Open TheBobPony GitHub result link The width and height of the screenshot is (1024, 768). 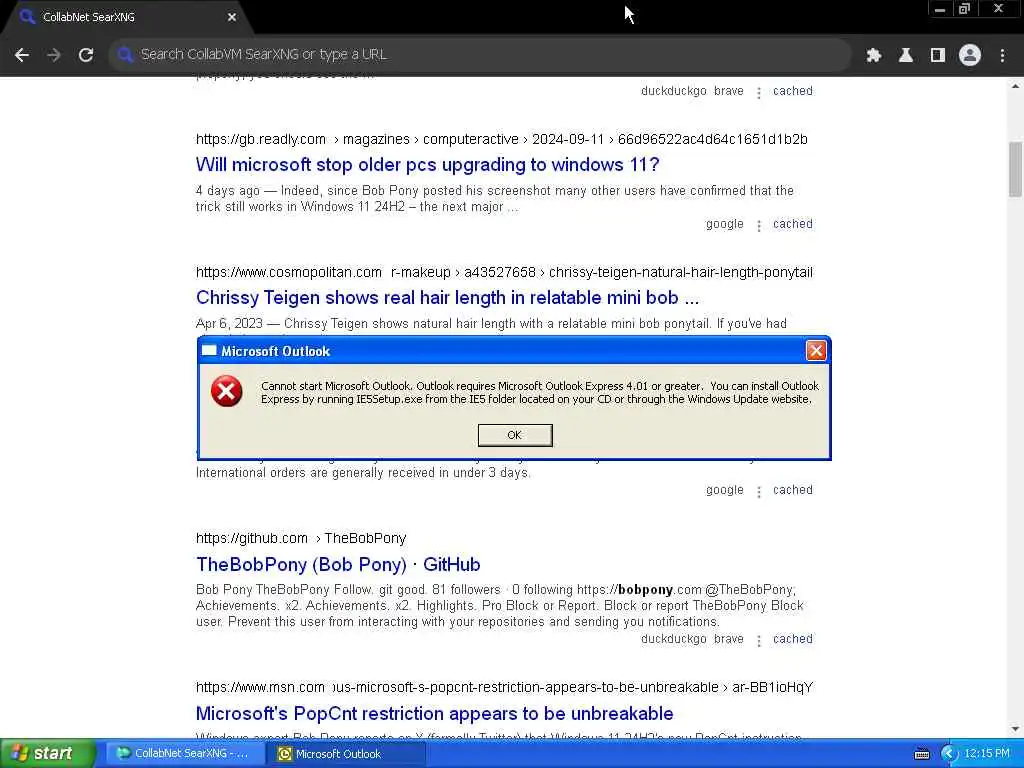[x=338, y=564]
